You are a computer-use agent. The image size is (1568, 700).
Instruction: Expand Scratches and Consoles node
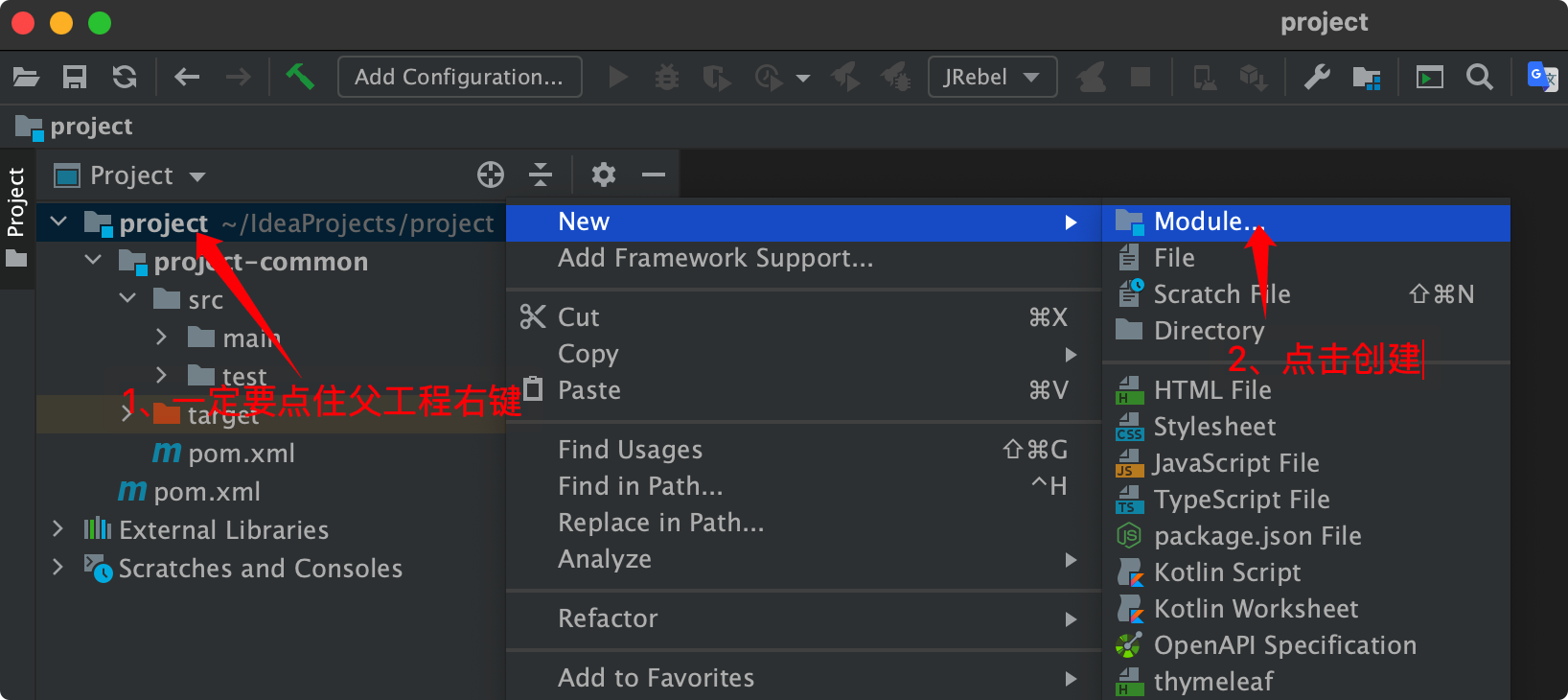coord(58,568)
